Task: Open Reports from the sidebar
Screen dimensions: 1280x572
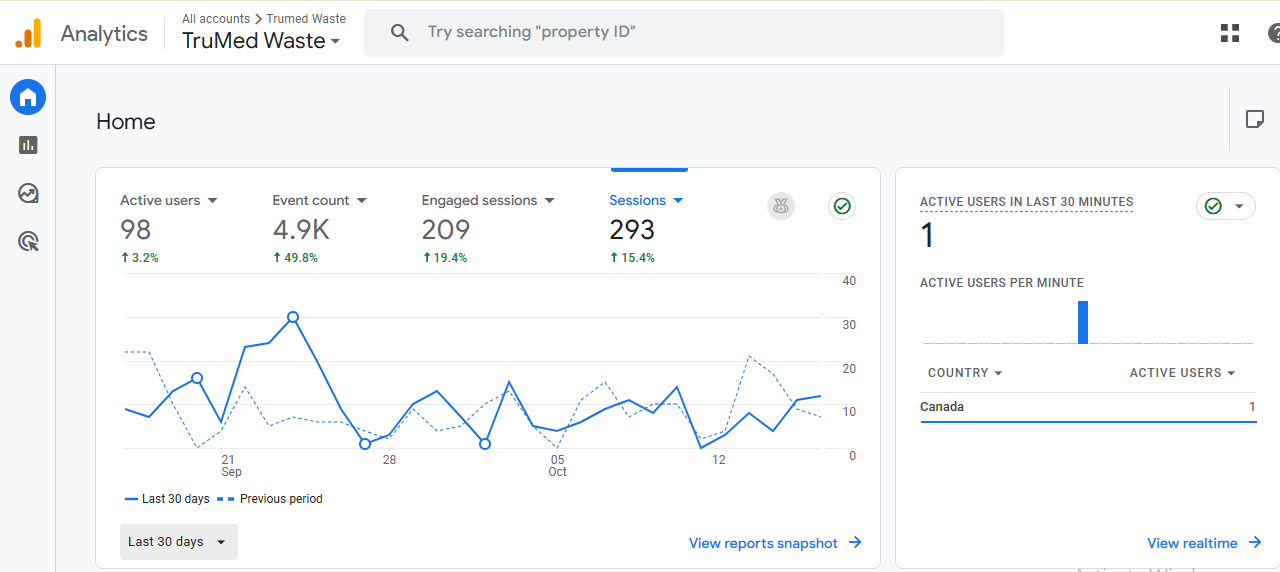Action: pos(28,145)
